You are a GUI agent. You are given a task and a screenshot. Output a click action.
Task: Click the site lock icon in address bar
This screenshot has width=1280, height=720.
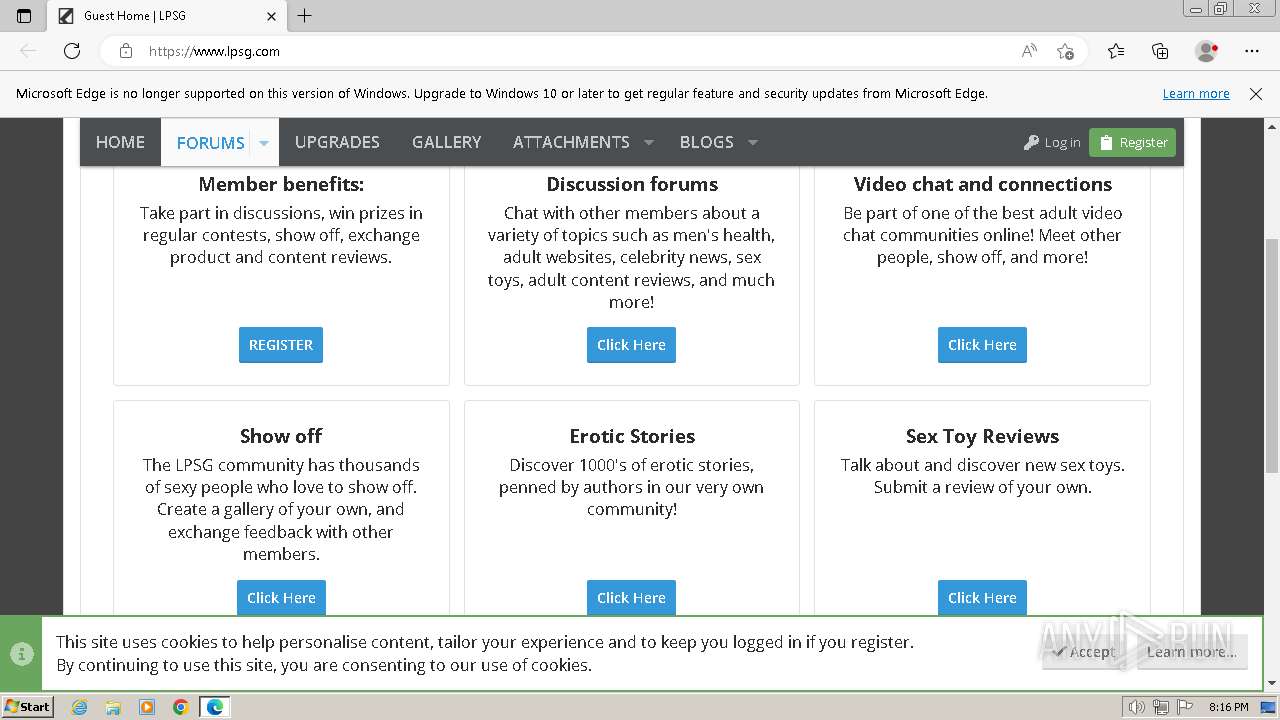[x=126, y=51]
